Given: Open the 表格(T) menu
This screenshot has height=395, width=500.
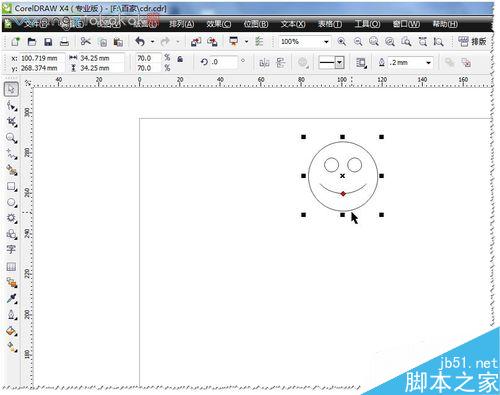Looking at the screenshot, I should pos(330,24).
